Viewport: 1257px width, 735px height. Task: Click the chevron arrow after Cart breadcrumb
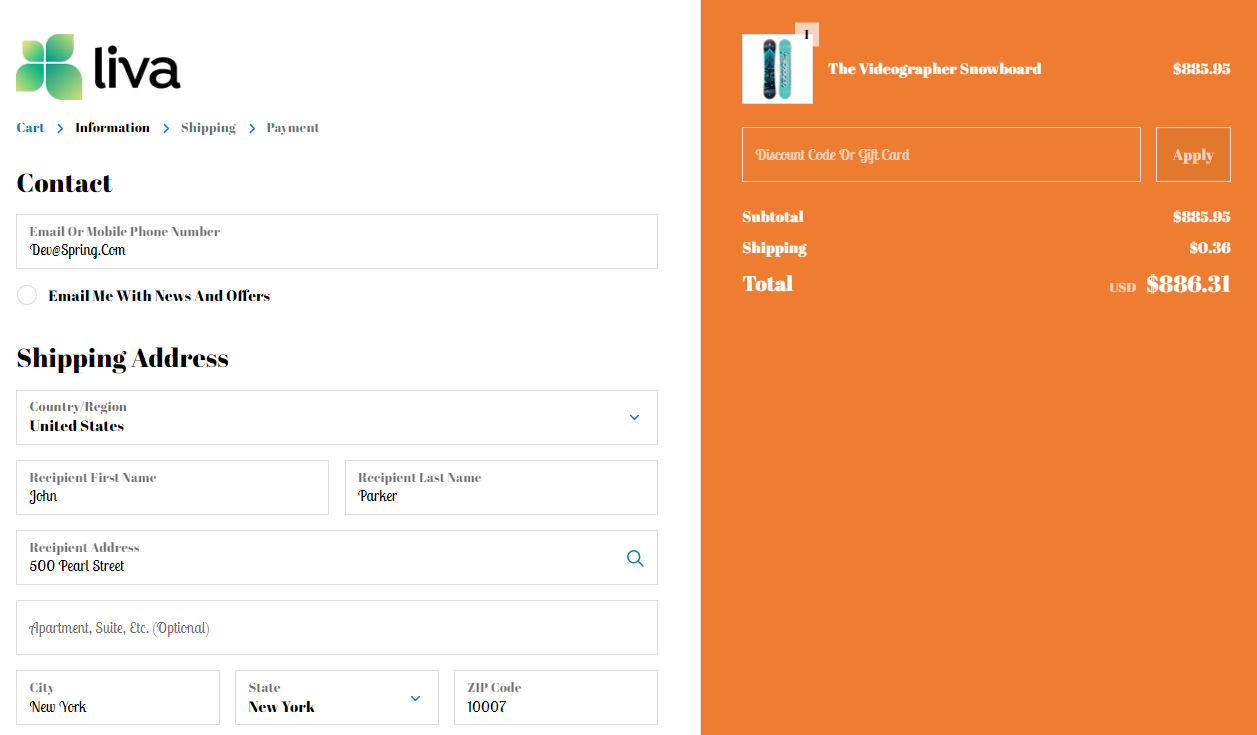[60, 129]
